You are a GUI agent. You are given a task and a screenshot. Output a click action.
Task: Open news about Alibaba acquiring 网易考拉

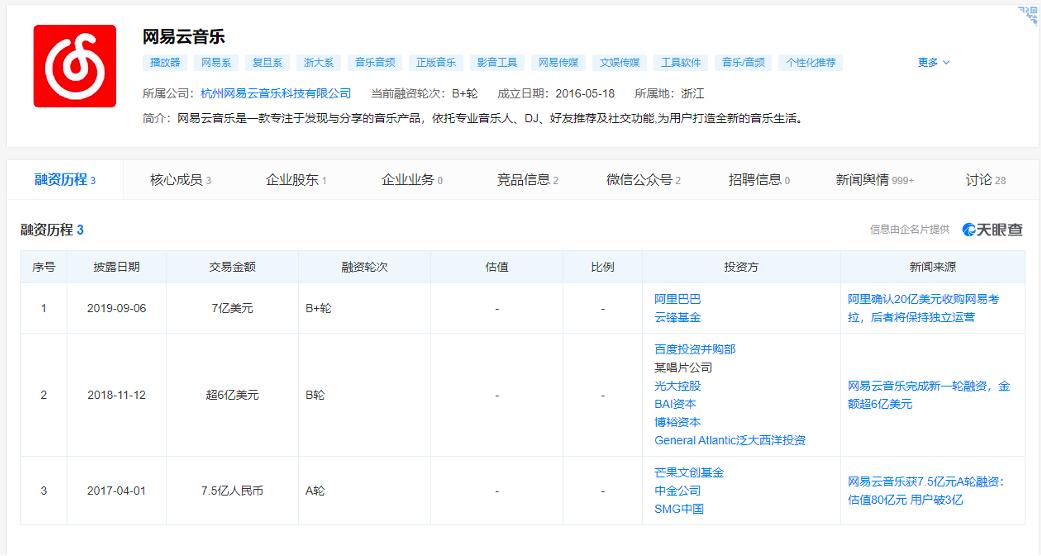pos(923,308)
